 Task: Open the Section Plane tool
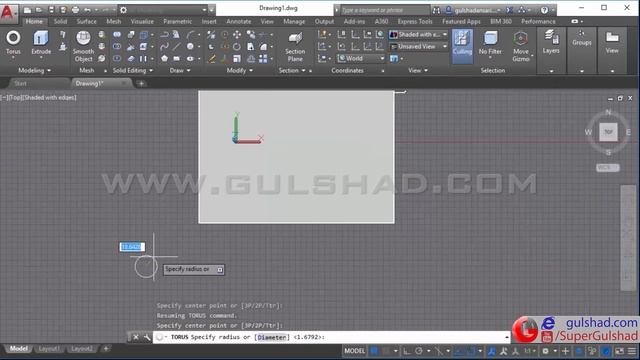pos(295,47)
